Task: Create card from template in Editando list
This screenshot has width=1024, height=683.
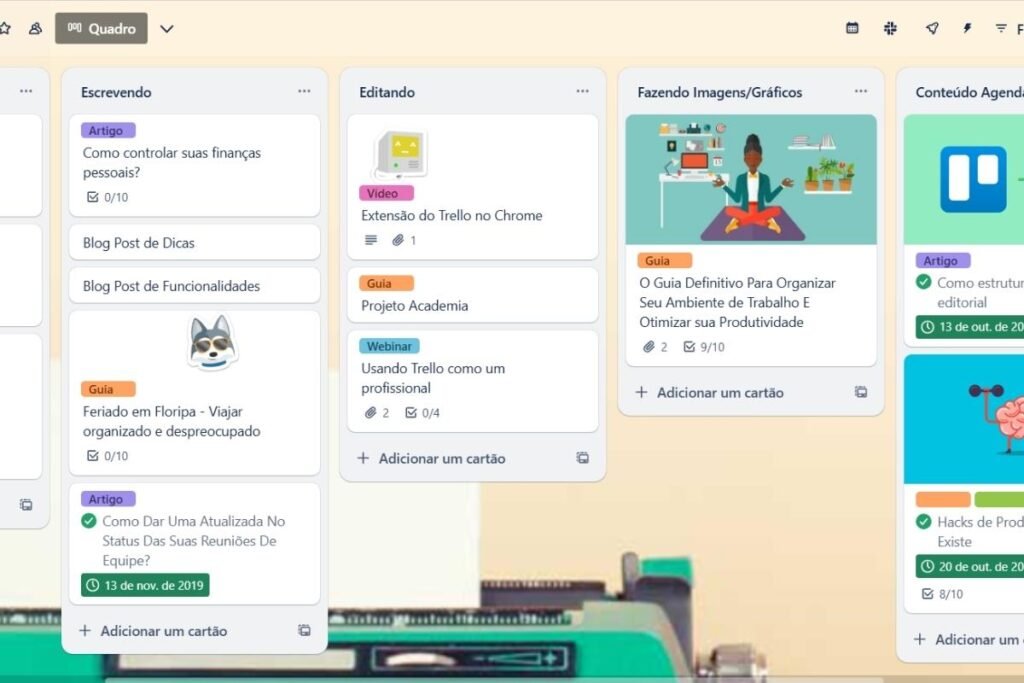Action: click(582, 458)
